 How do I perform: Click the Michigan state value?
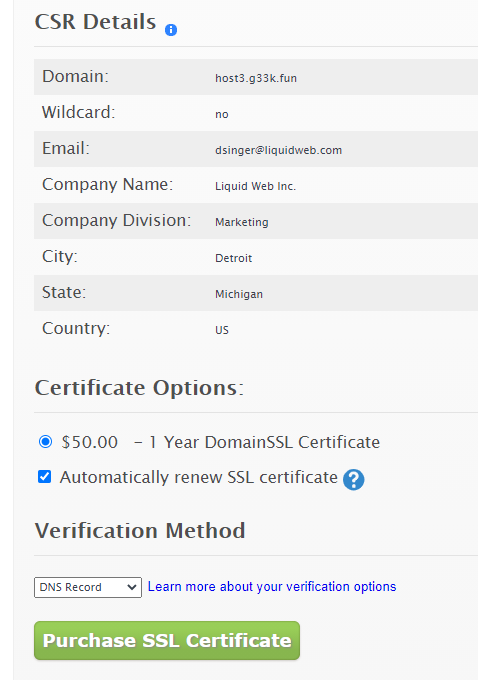pos(239,294)
